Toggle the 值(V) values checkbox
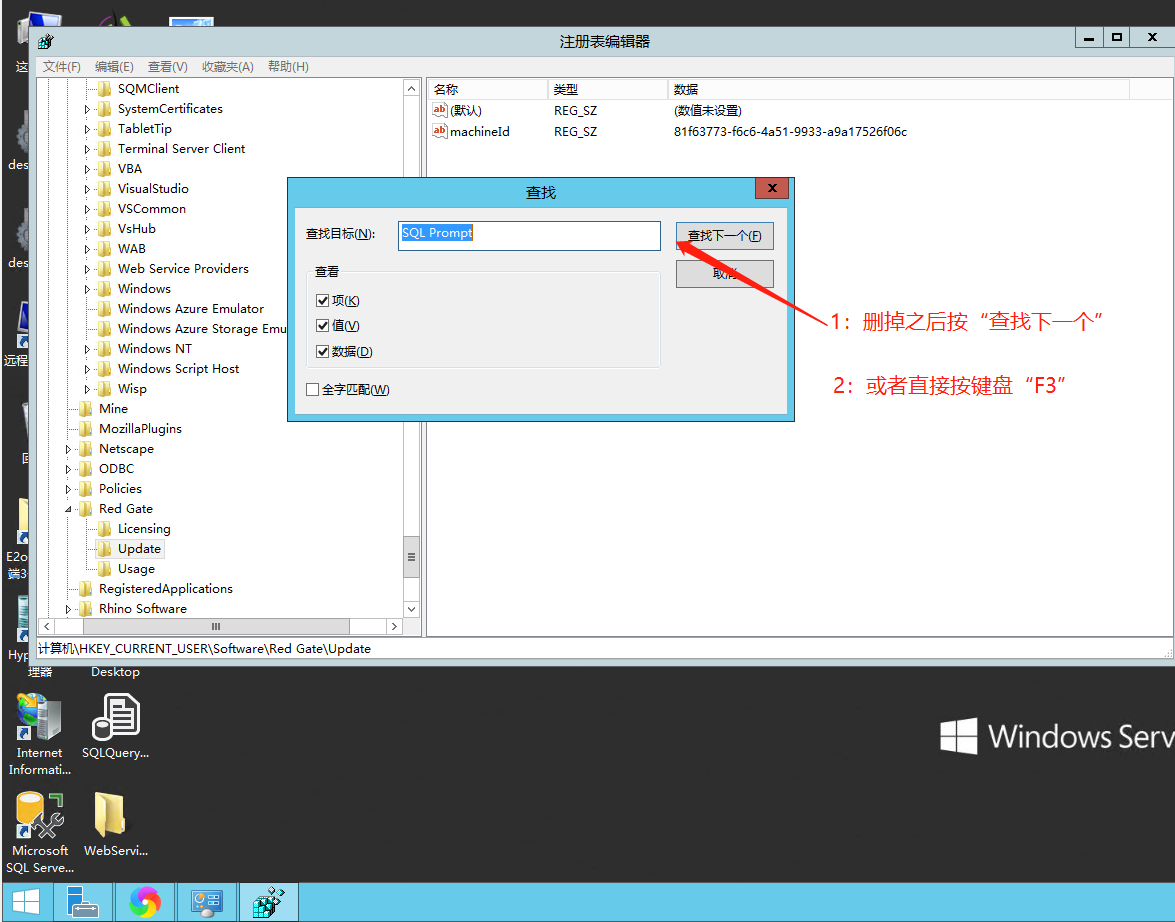Image resolution: width=1175 pixels, height=922 pixels. coord(323,325)
